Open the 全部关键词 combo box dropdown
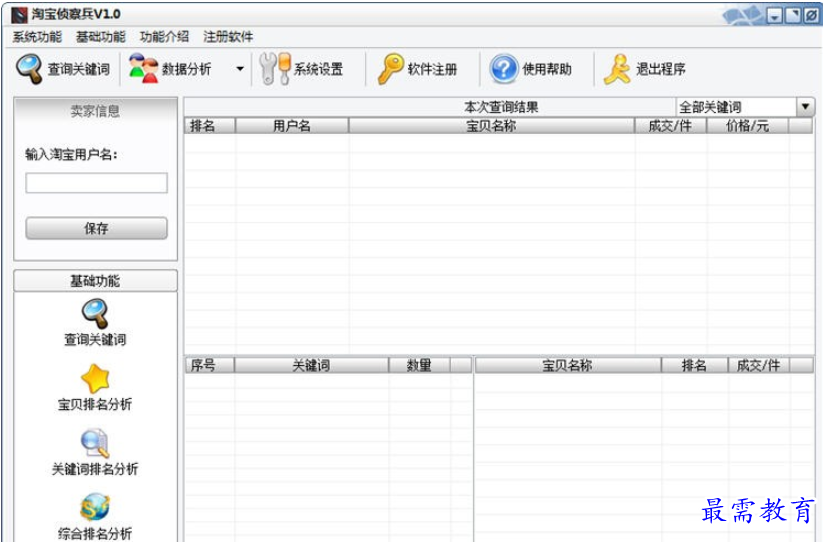 pyautogui.click(x=805, y=107)
